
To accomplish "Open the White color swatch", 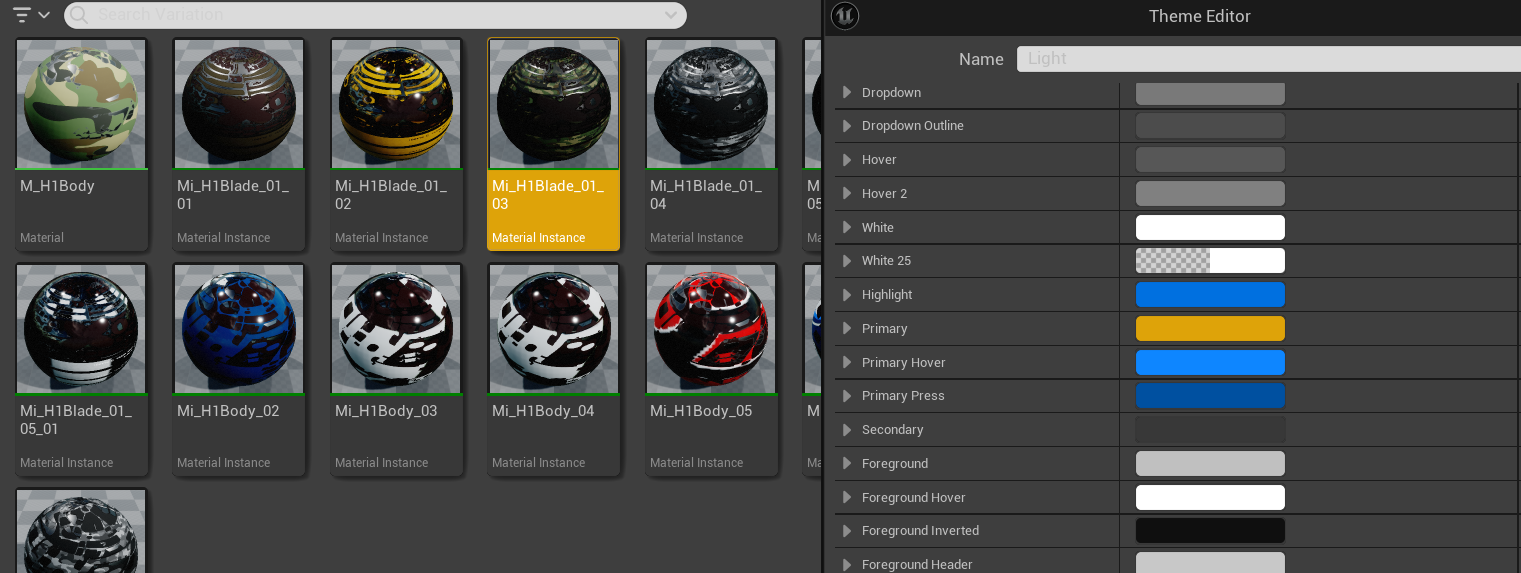I will coord(1210,227).
